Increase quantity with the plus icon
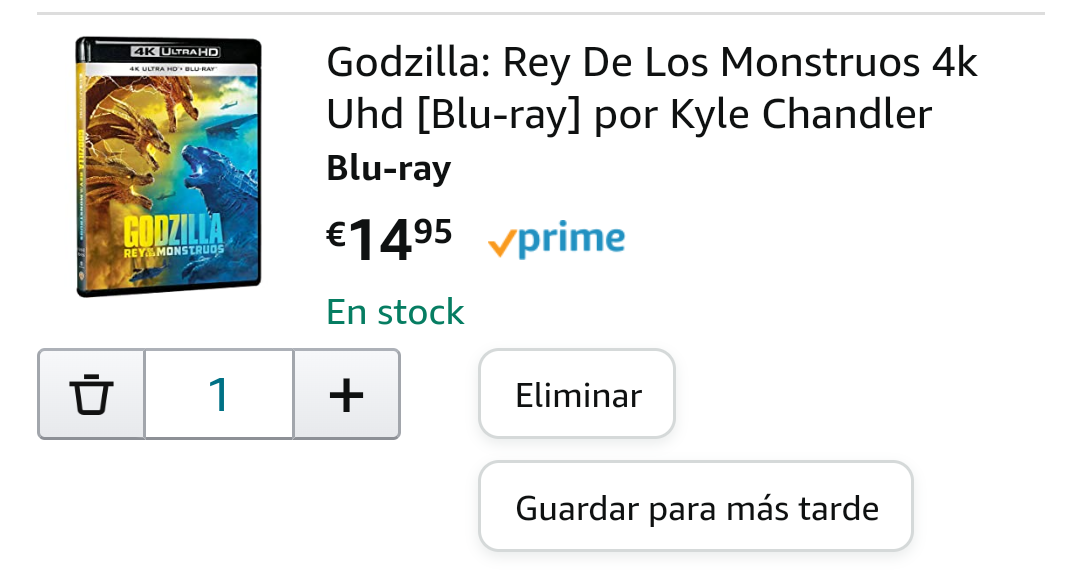Screen dimensions: 1075x579 (347, 394)
